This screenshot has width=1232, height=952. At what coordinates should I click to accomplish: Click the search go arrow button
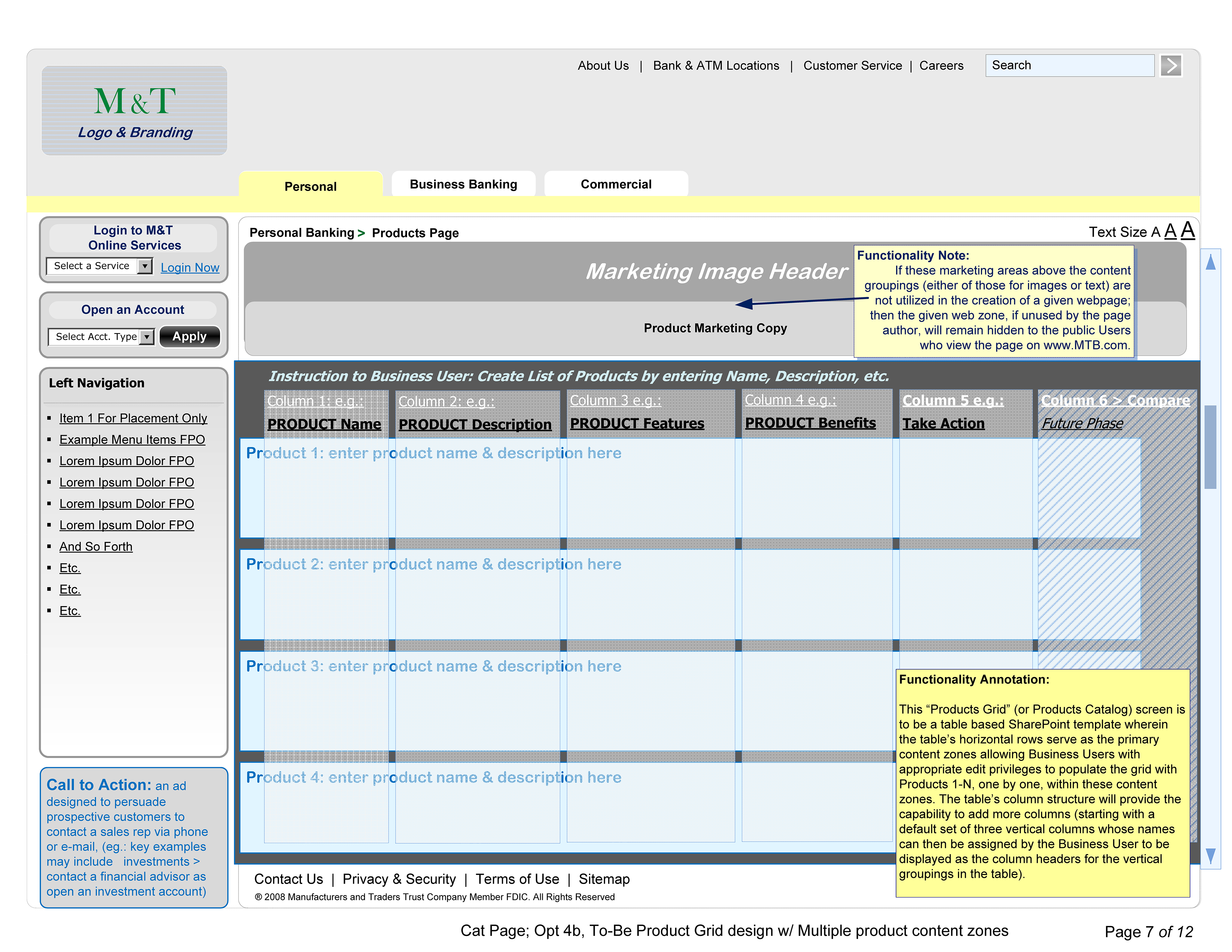click(1170, 65)
